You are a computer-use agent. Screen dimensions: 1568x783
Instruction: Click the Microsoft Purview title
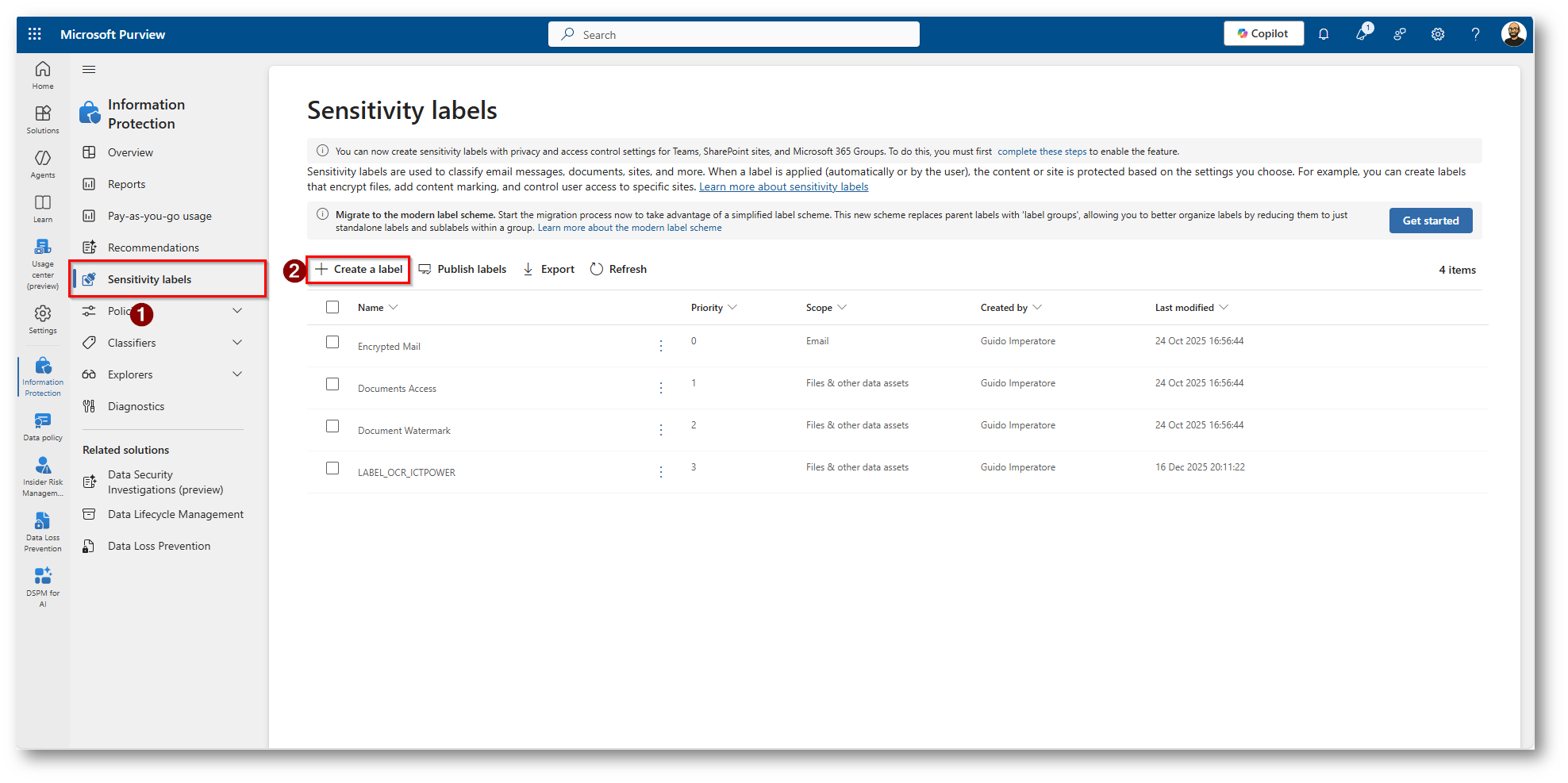tap(113, 34)
